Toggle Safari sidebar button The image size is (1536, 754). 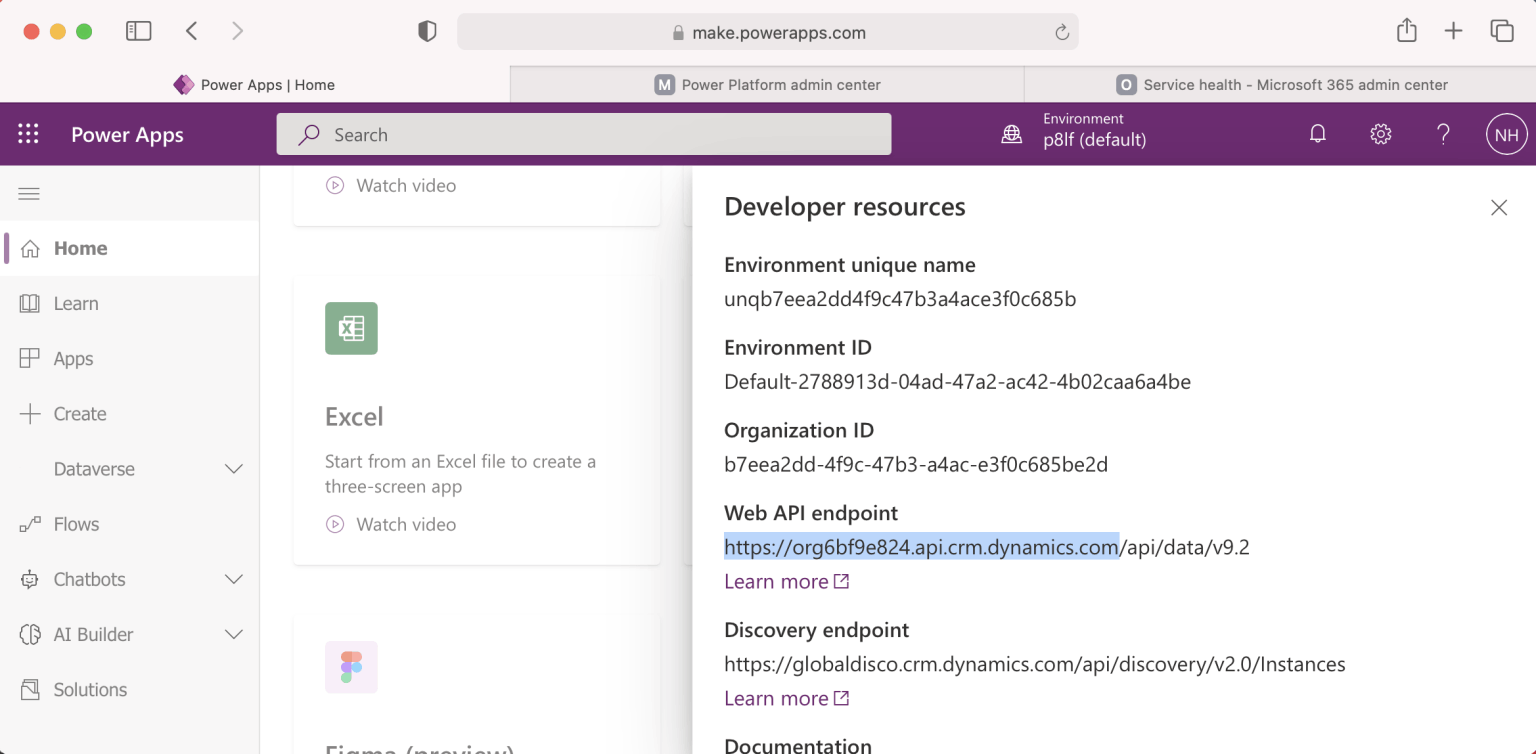[x=138, y=32]
